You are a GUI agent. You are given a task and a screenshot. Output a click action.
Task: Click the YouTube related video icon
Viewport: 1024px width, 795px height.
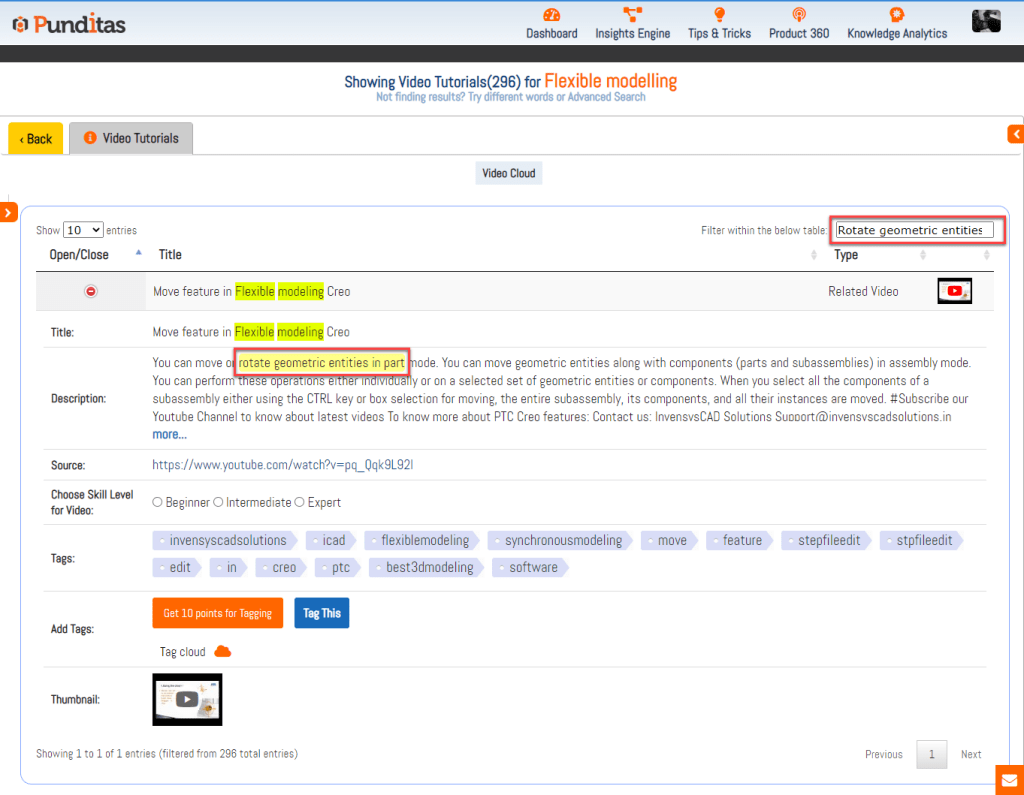pos(954,291)
